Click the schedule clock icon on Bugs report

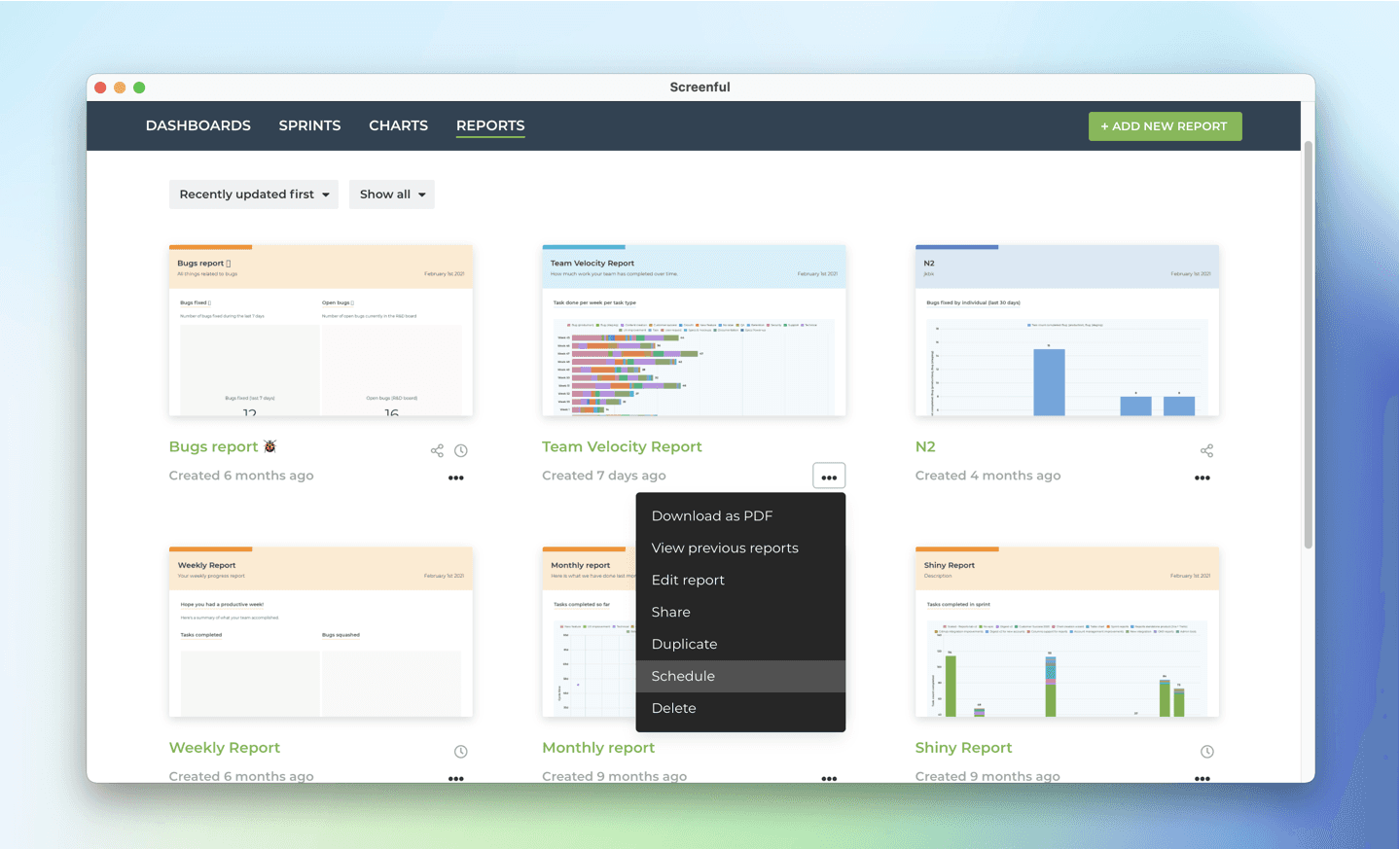coord(461,450)
